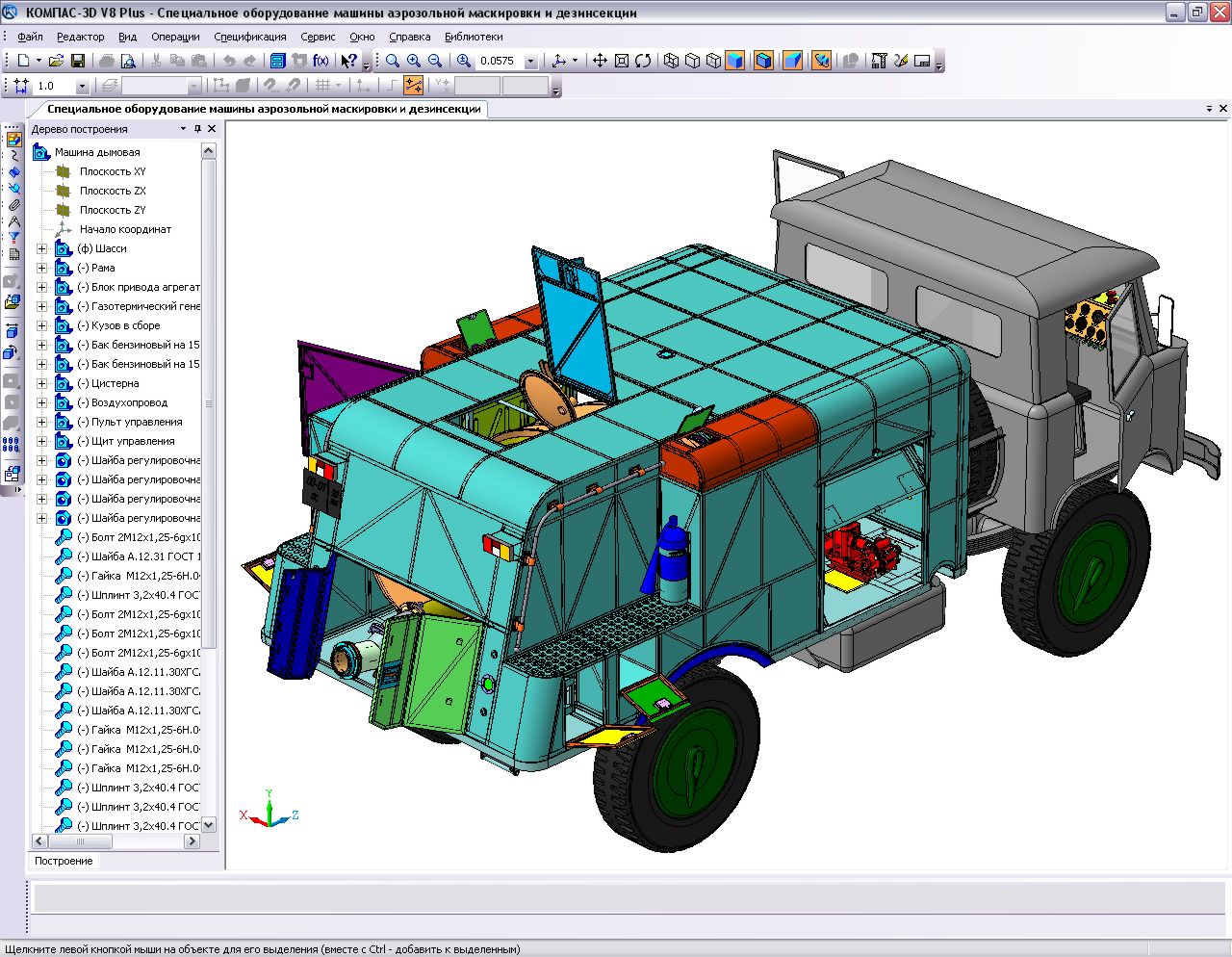The height and width of the screenshot is (957, 1232).
Task: Open the zoom scale 0.0575 dropdown
Action: [x=530, y=61]
